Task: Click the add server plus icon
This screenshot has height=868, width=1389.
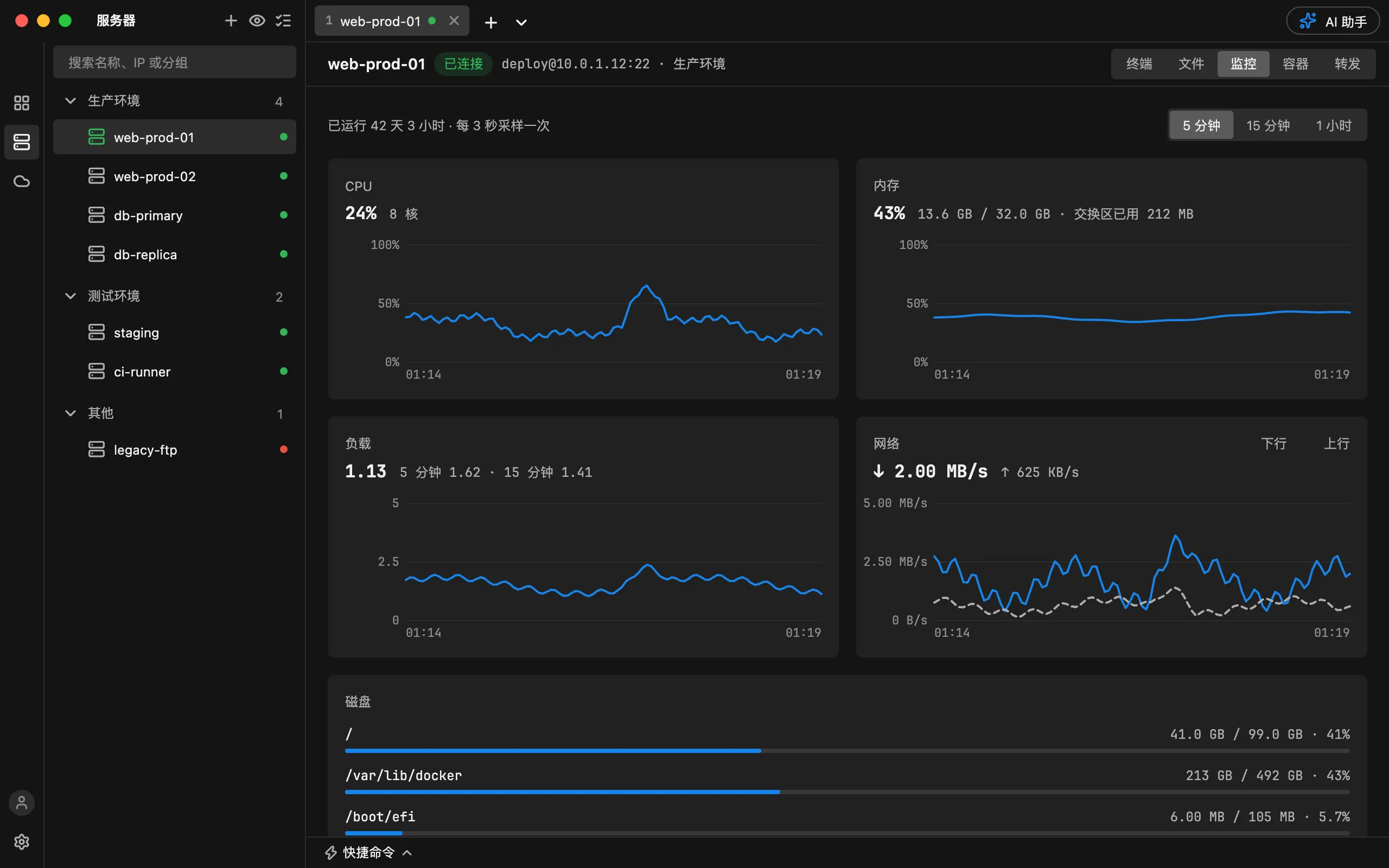Action: [x=231, y=21]
